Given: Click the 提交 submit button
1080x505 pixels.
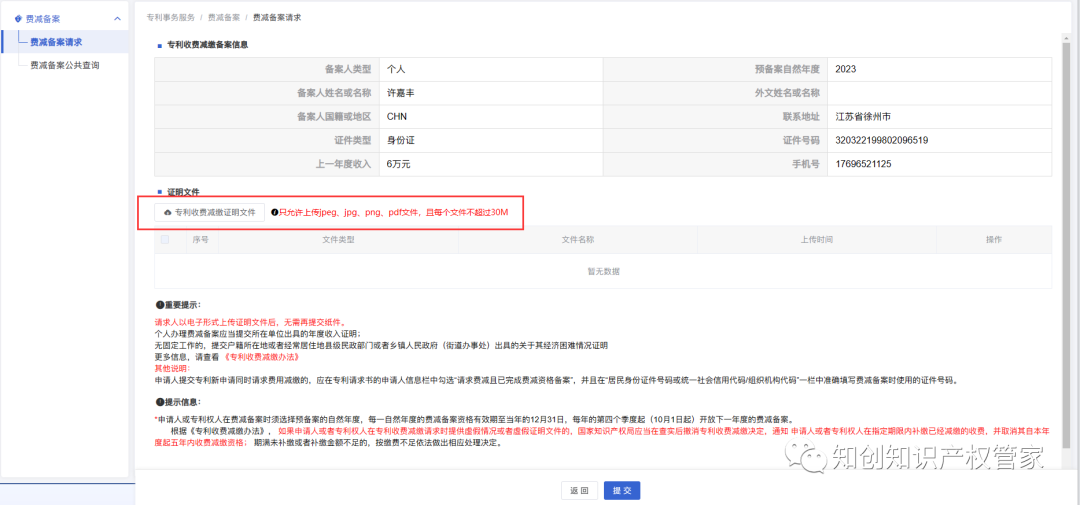Looking at the screenshot, I should pyautogui.click(x=622, y=491).
